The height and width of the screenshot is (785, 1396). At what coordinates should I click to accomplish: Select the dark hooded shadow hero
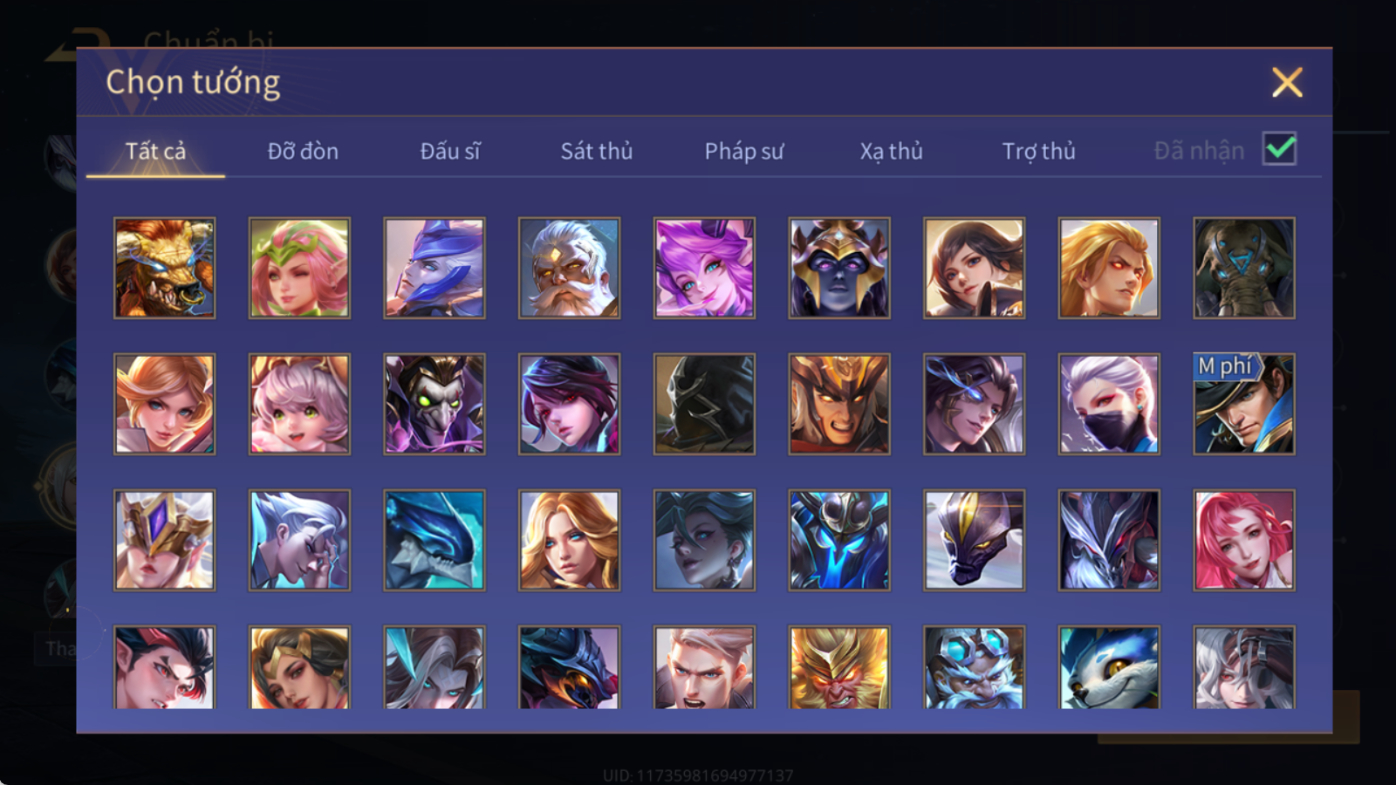pos(704,404)
